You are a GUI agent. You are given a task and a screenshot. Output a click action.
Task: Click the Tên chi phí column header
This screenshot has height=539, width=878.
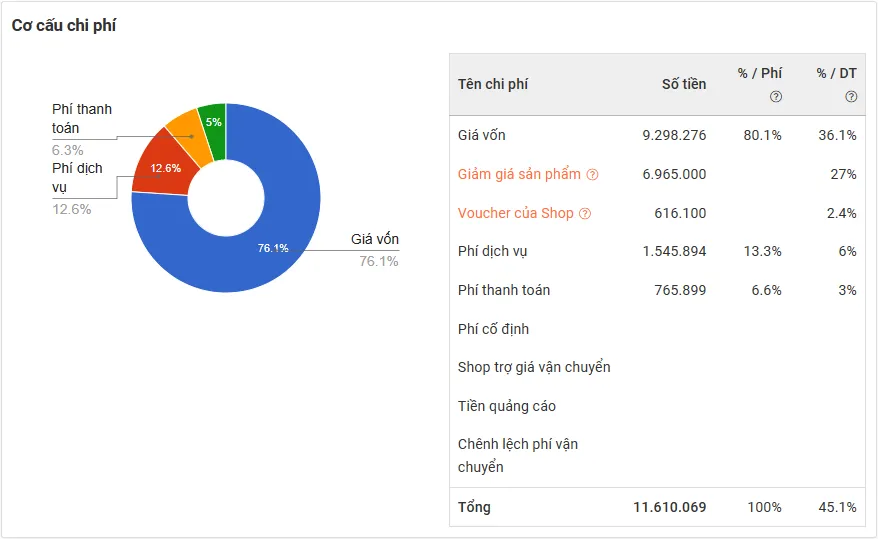point(493,84)
